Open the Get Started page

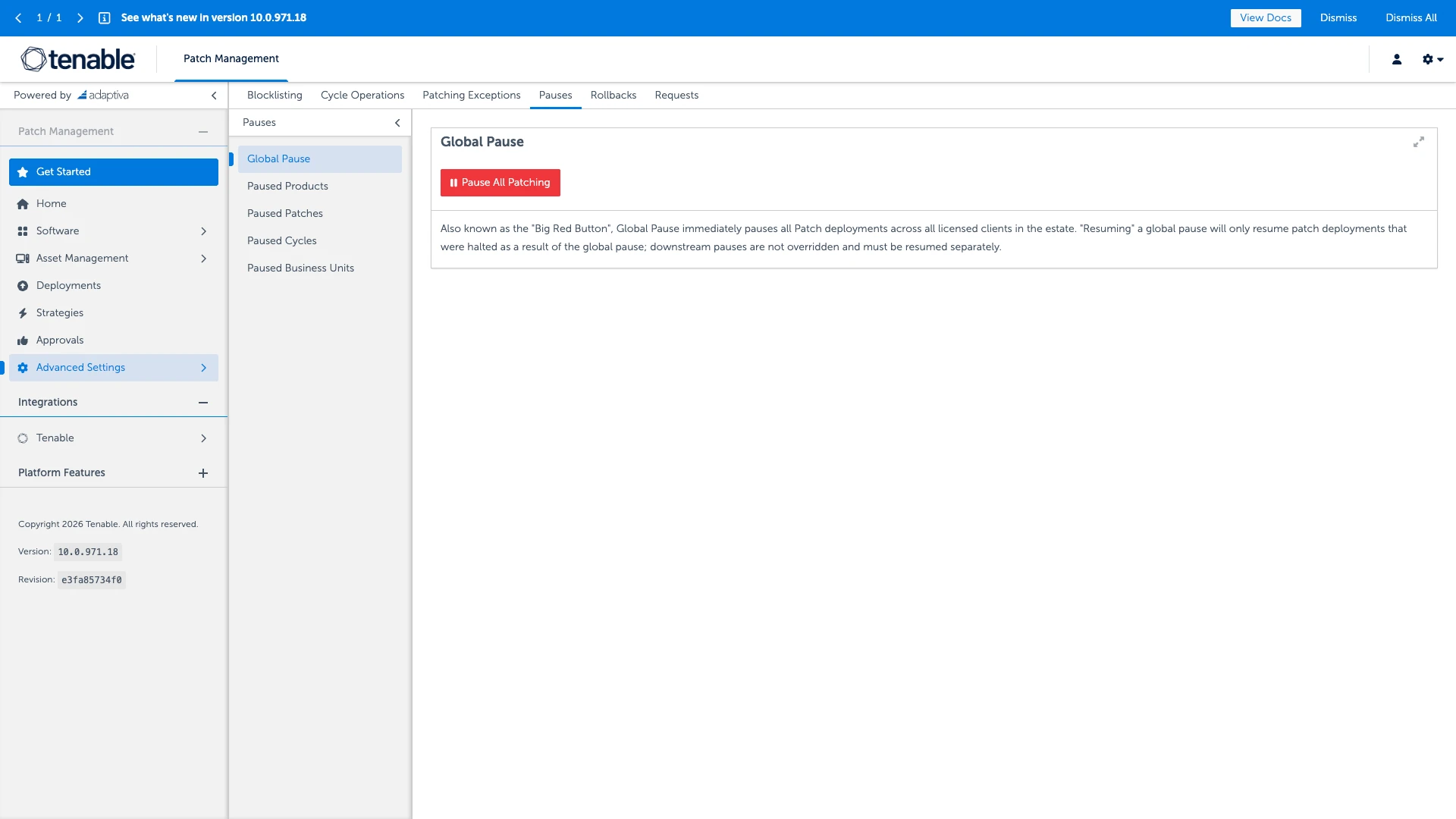tap(114, 172)
